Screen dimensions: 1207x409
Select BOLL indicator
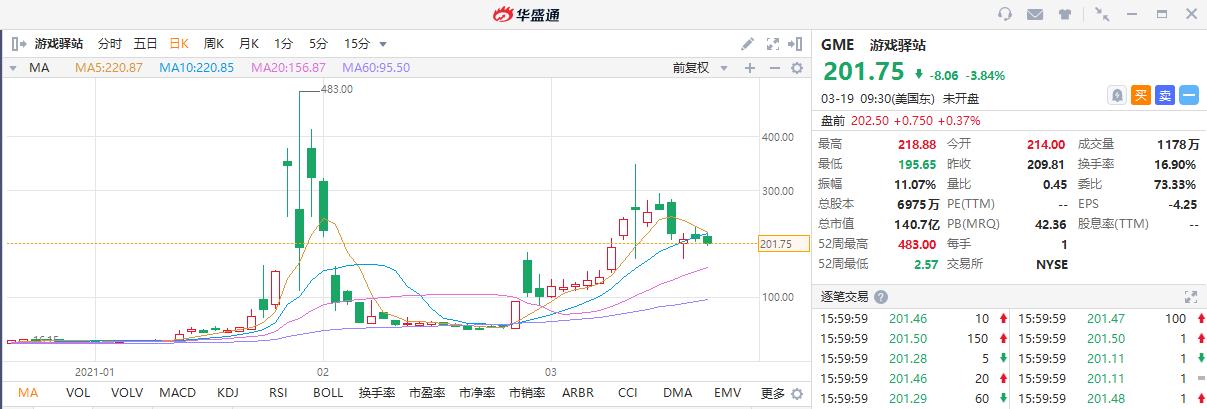click(x=328, y=393)
